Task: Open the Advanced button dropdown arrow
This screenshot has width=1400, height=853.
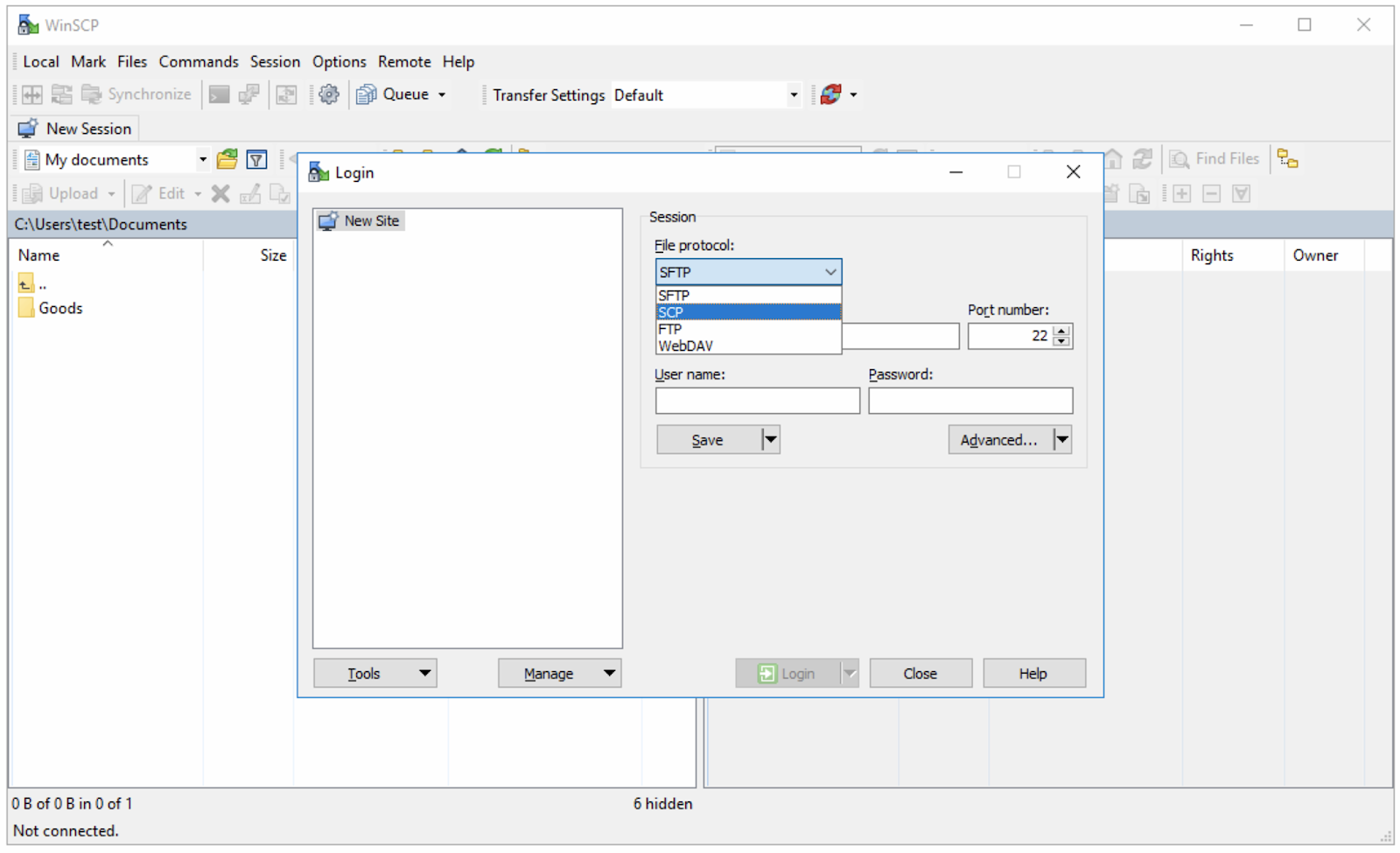Action: coord(1061,439)
